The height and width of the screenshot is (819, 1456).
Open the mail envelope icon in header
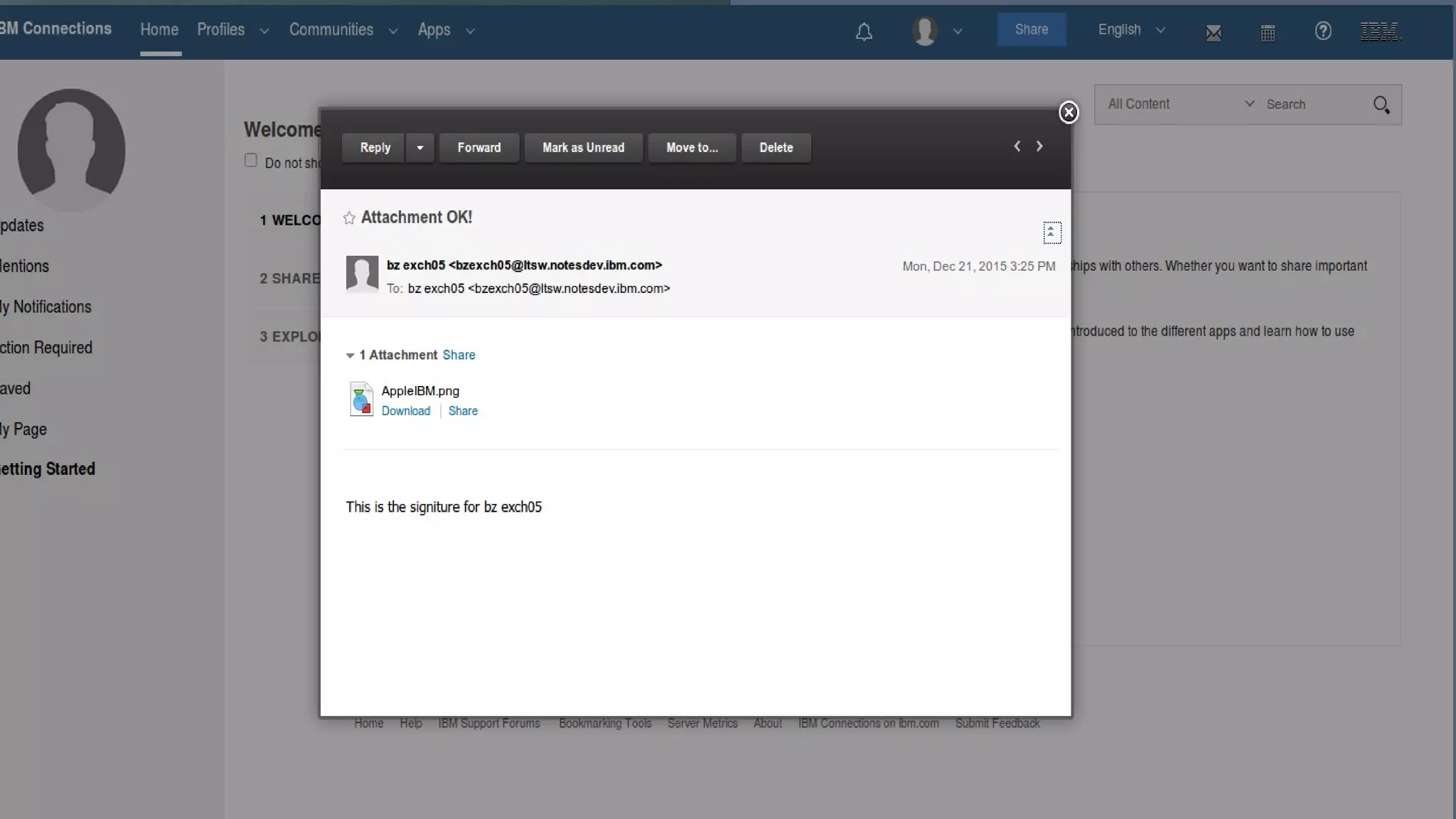pos(1214,32)
